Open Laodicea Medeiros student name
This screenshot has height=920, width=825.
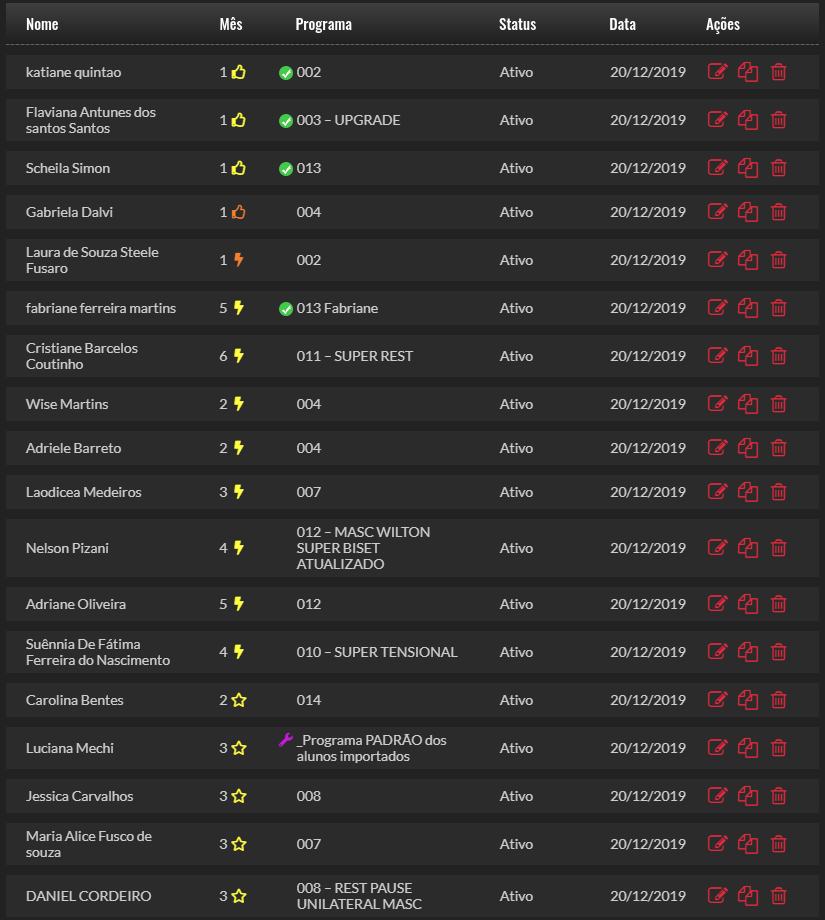click(84, 492)
